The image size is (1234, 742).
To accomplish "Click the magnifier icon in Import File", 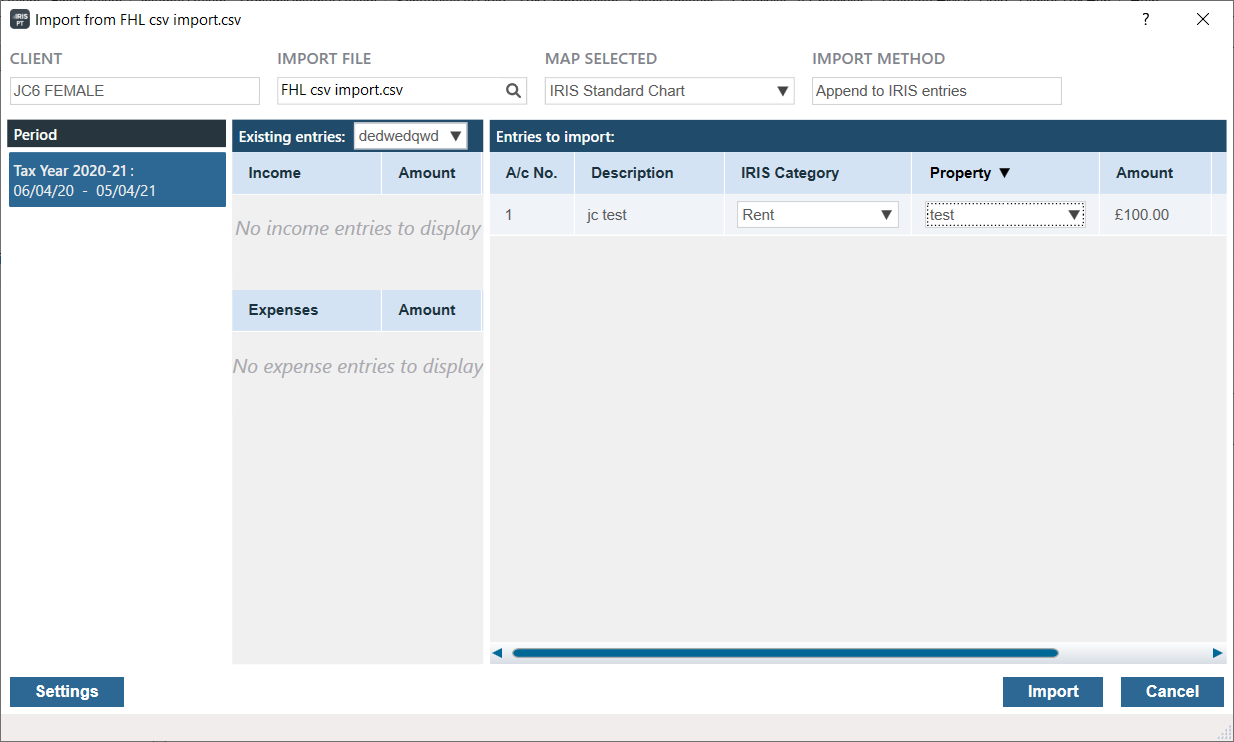I will [513, 91].
